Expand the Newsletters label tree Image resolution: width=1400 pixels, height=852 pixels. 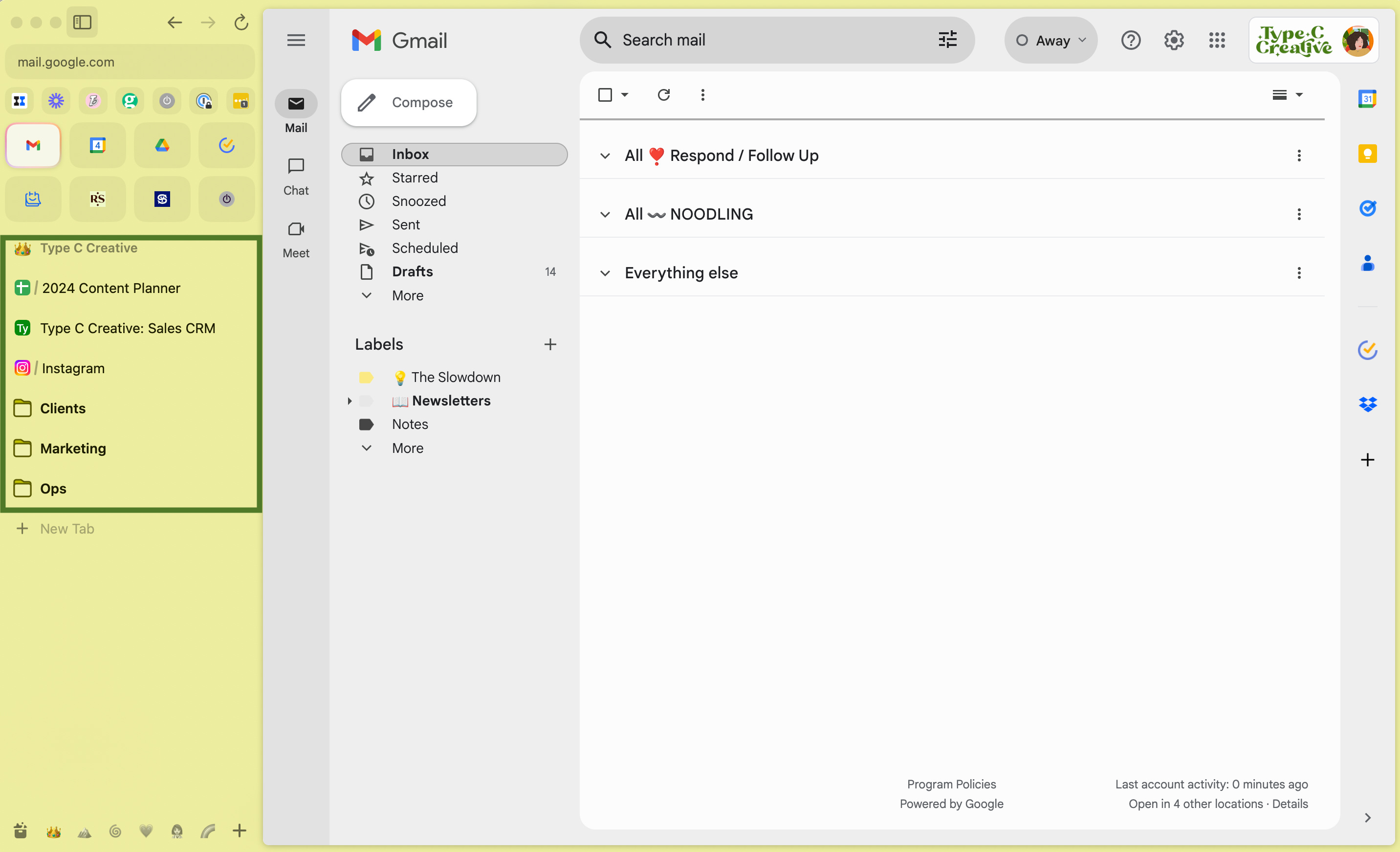pyautogui.click(x=350, y=401)
